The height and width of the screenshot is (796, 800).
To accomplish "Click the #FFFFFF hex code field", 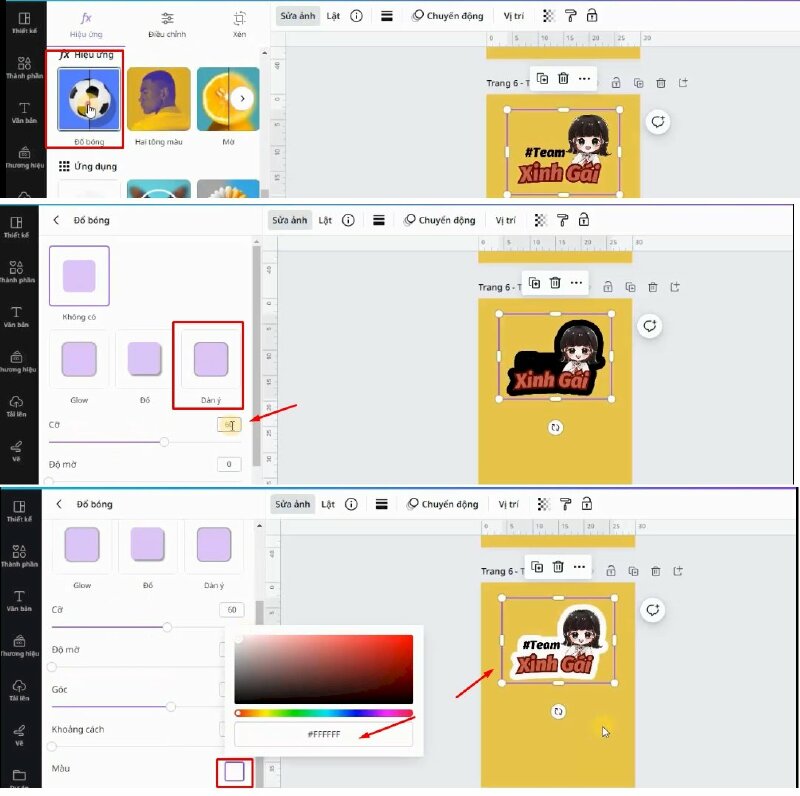I will tap(323, 735).
